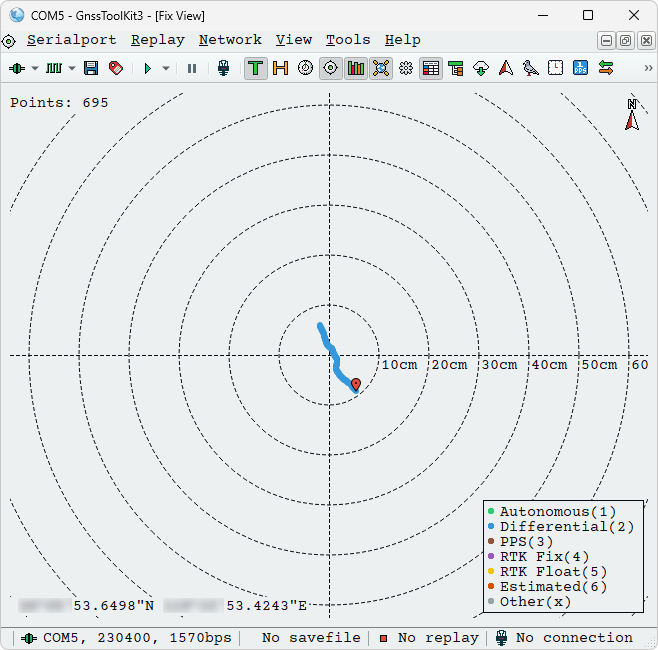This screenshot has width=658, height=650.
Task: Click the green baud rate waveform icon
Action: pyautogui.click(x=54, y=68)
